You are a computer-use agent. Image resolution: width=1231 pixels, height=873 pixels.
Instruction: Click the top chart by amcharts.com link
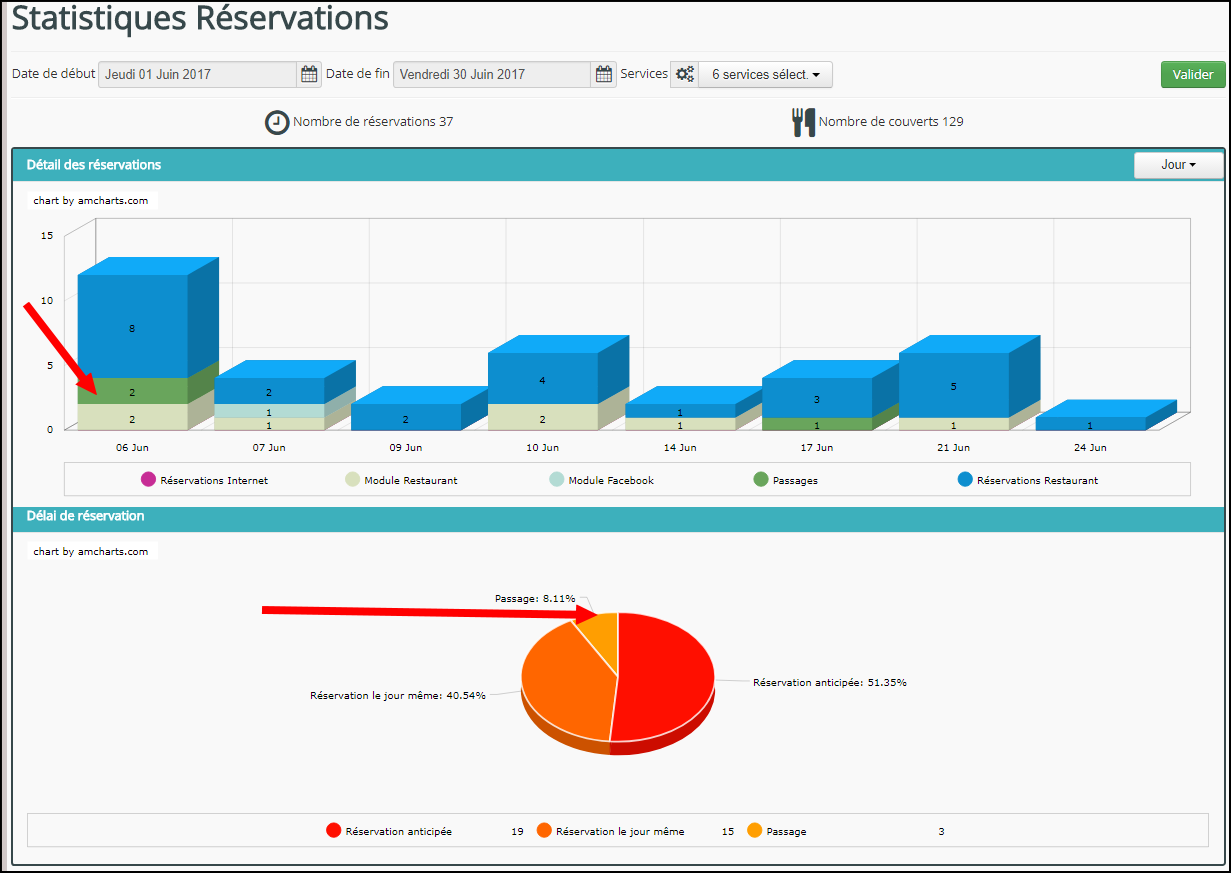coord(91,200)
